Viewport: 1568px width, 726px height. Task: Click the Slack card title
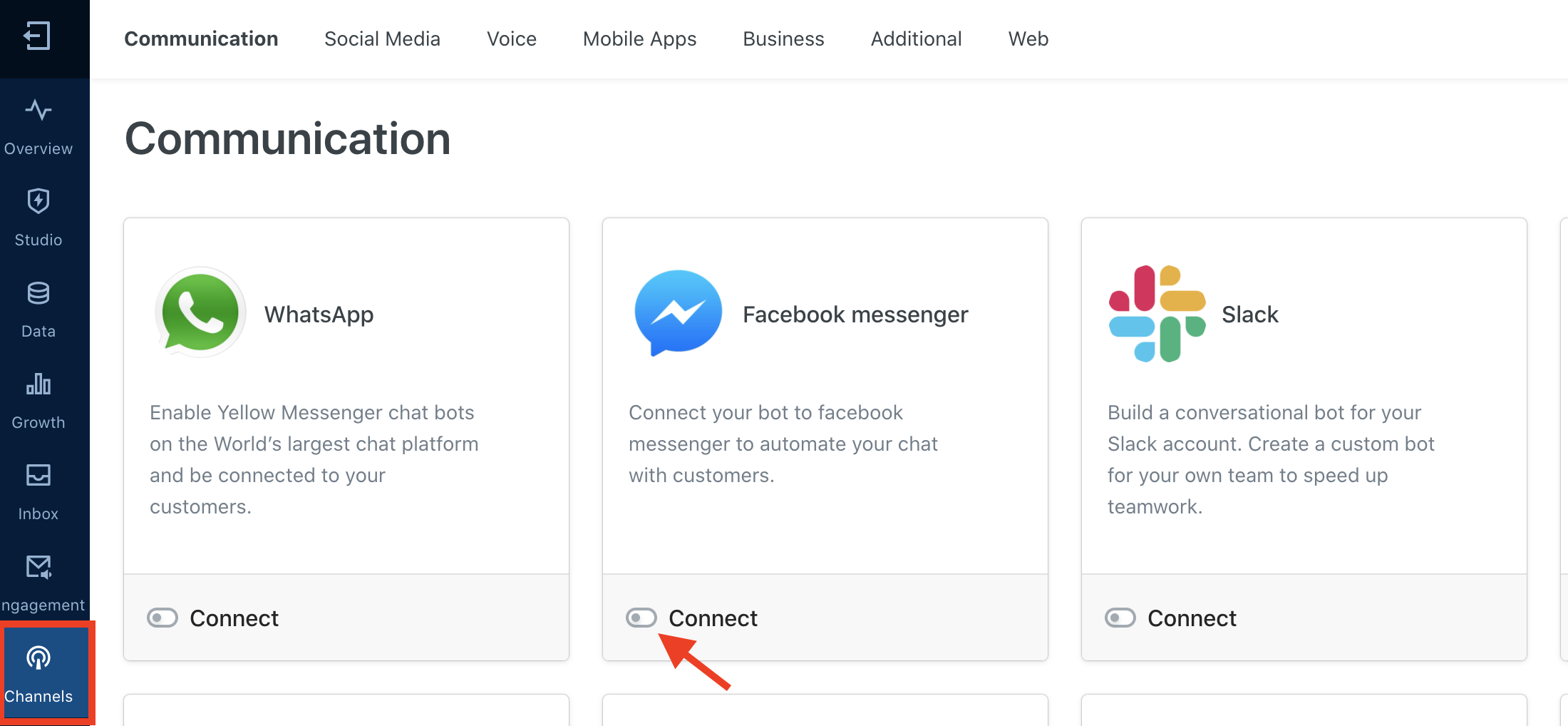click(1250, 315)
